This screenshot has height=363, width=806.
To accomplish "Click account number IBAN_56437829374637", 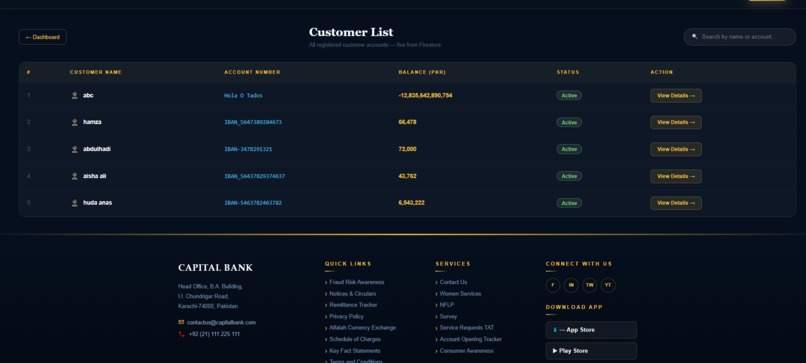I will pyautogui.click(x=254, y=176).
